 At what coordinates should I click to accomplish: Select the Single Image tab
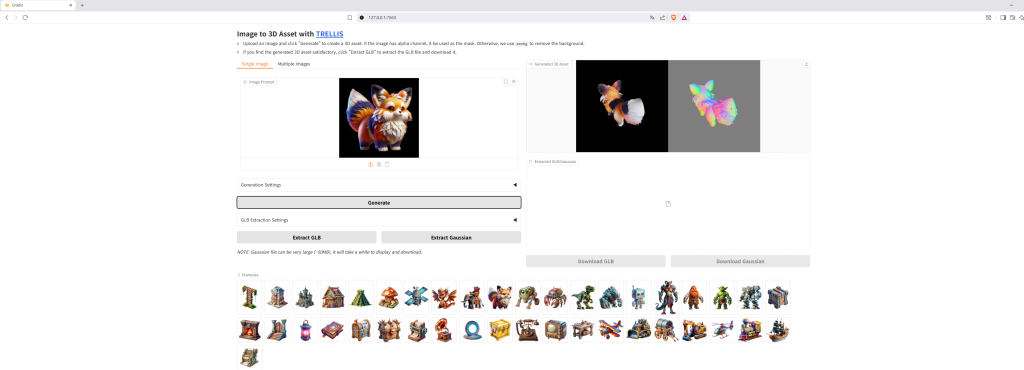tap(255, 64)
